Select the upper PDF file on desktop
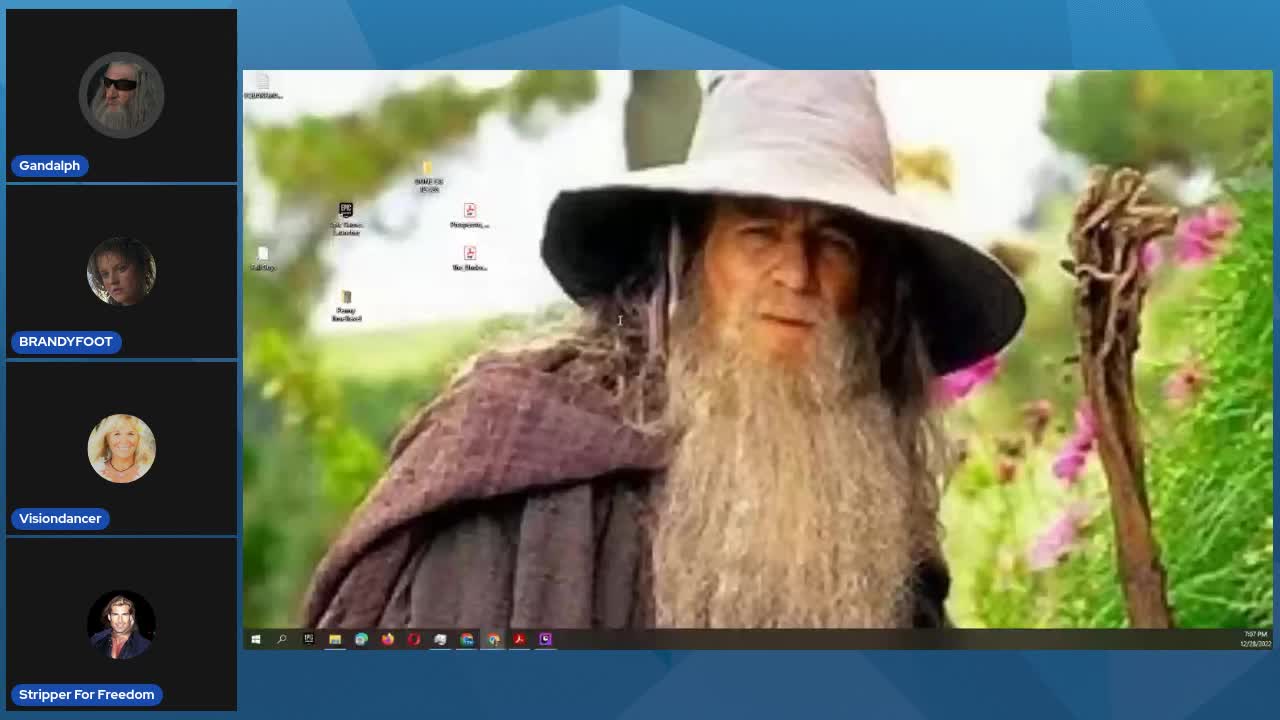 pyautogui.click(x=469, y=215)
